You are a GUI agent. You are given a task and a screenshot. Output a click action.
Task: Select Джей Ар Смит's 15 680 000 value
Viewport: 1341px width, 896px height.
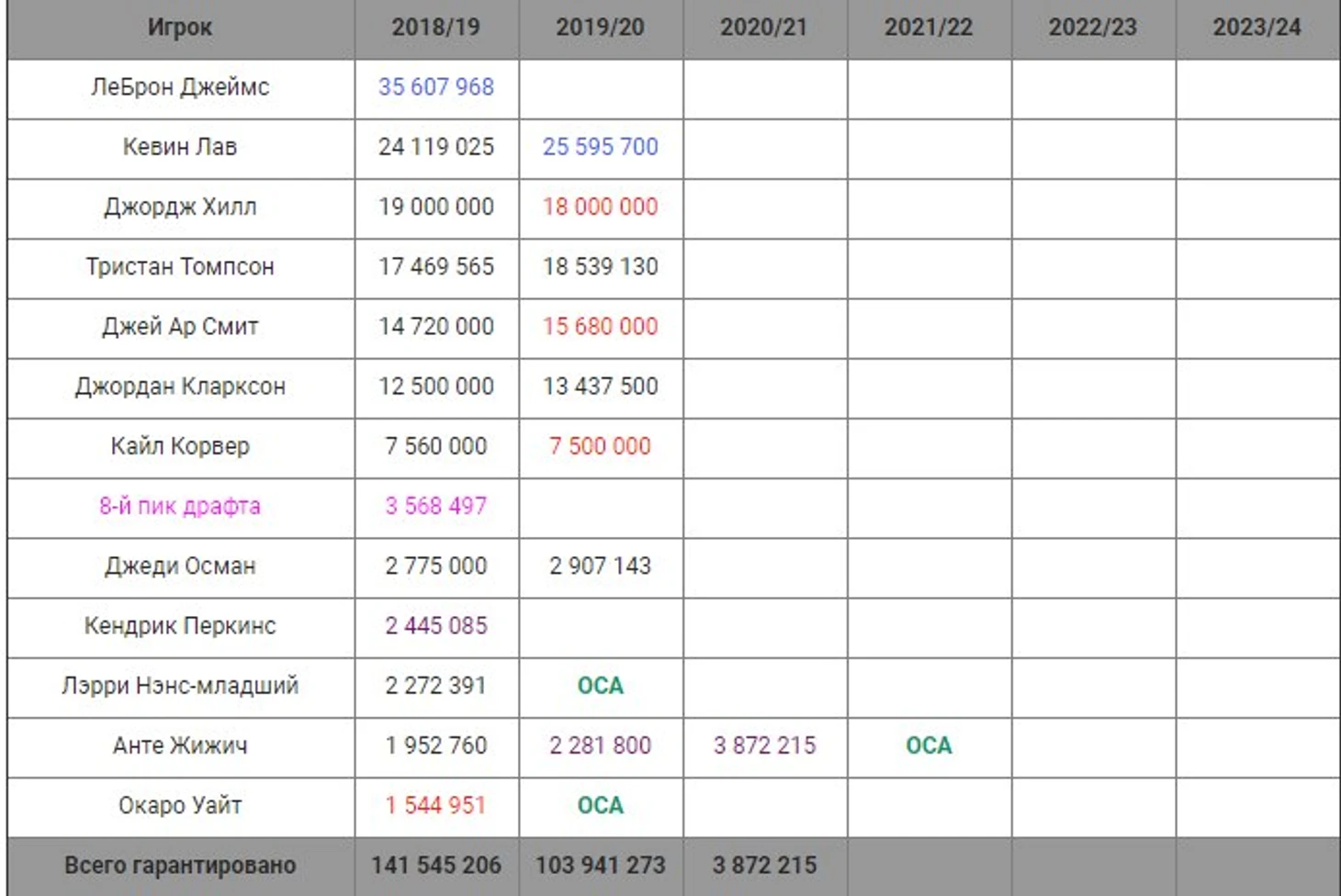pyautogui.click(x=601, y=327)
